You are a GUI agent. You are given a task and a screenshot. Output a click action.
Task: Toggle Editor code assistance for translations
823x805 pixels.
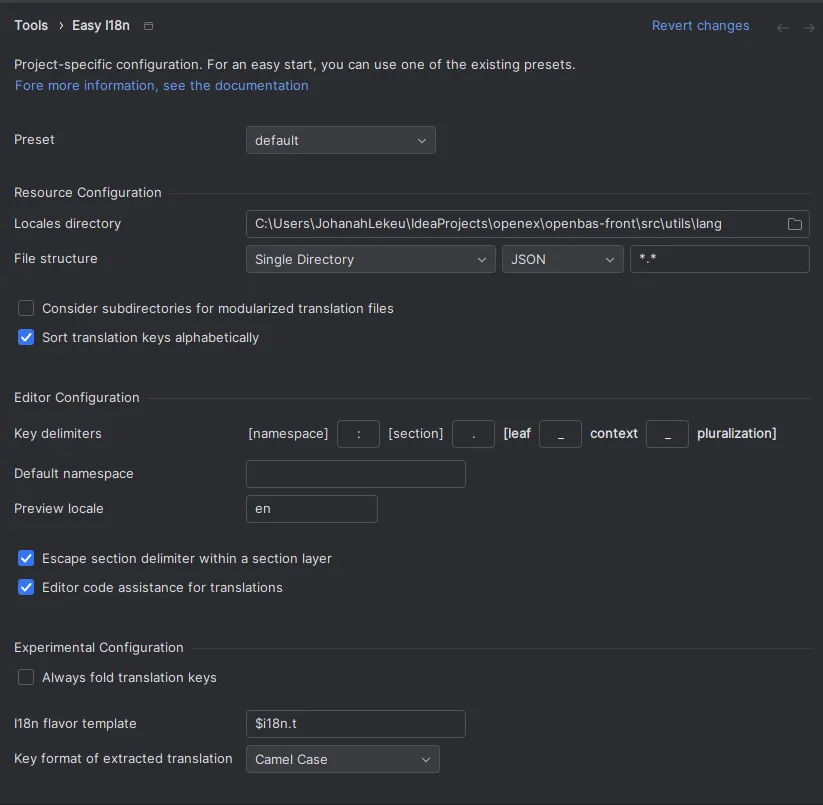click(26, 588)
